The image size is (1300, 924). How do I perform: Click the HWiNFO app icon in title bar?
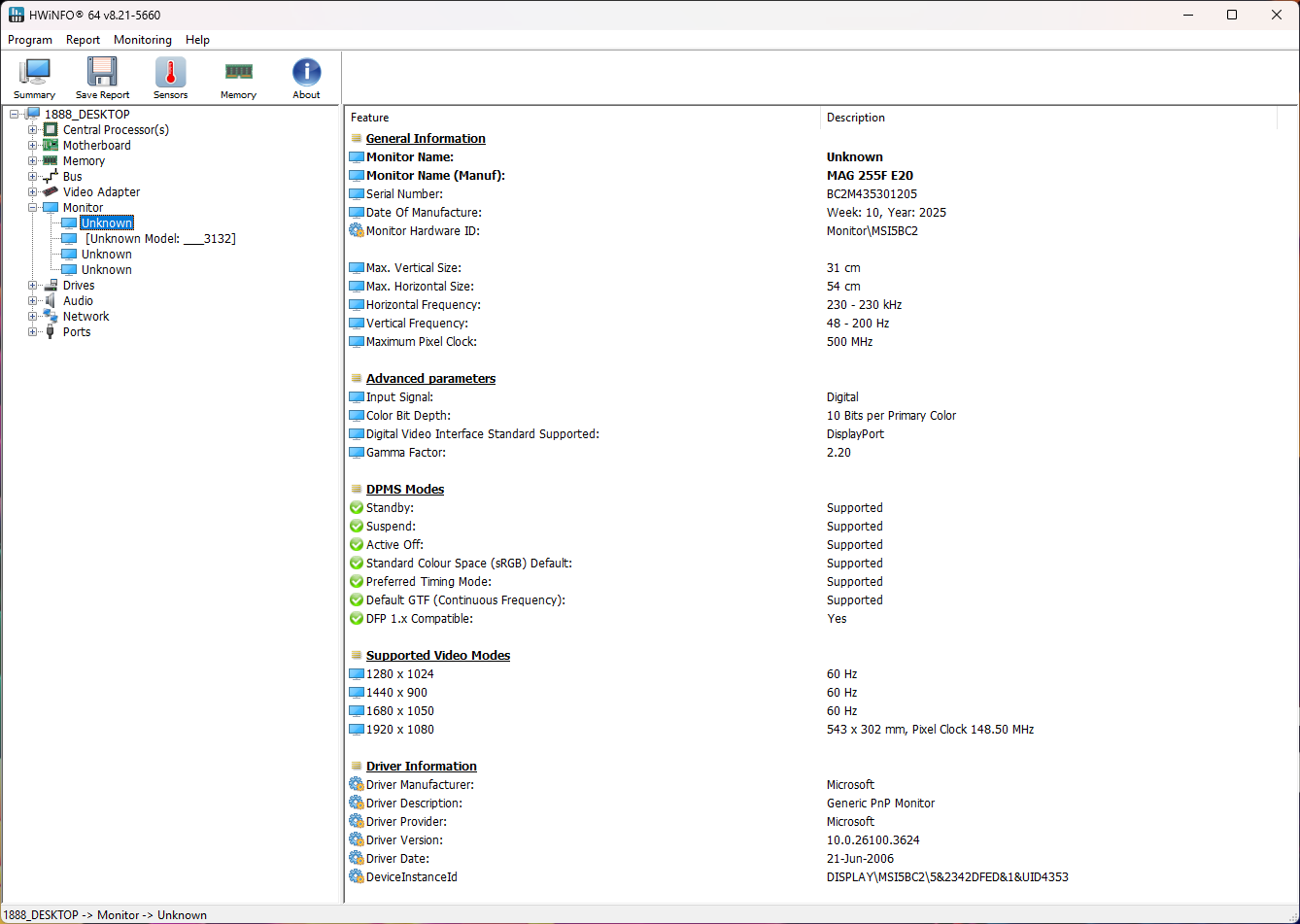pos(16,15)
